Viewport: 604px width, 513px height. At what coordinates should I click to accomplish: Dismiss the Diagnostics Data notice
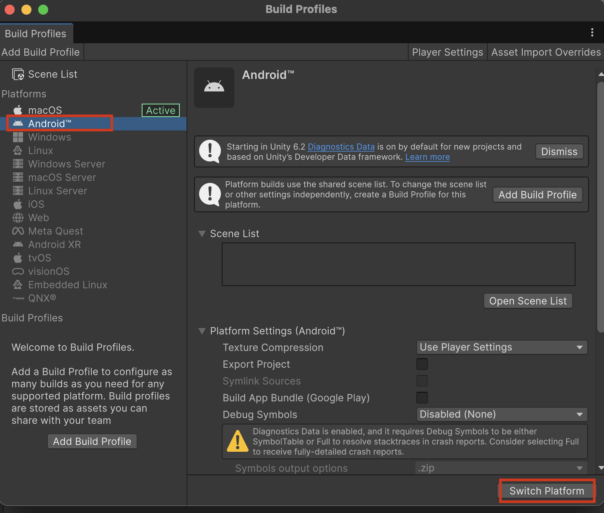tap(558, 152)
